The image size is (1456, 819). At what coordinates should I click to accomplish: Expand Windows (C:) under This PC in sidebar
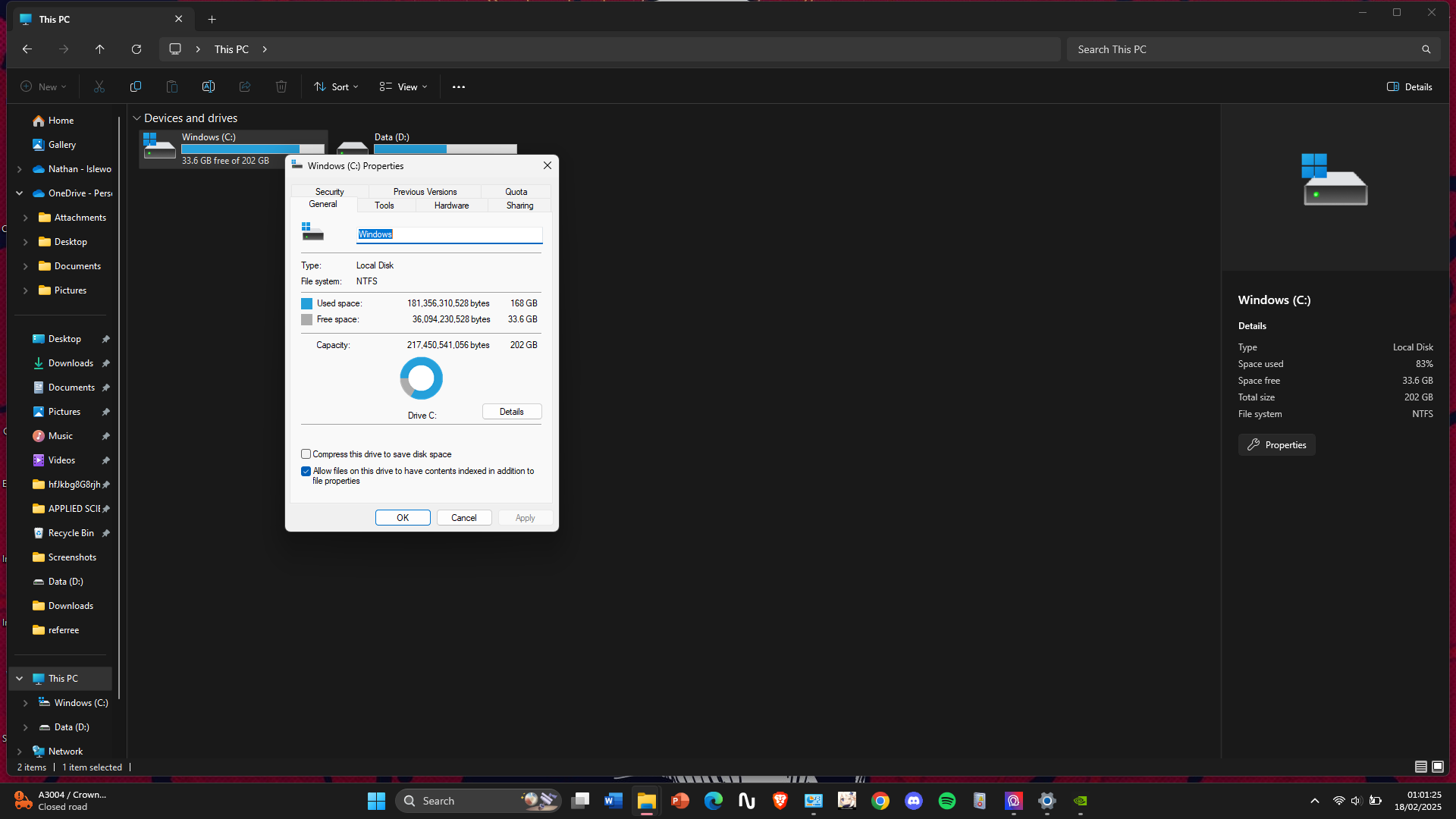click(25, 703)
